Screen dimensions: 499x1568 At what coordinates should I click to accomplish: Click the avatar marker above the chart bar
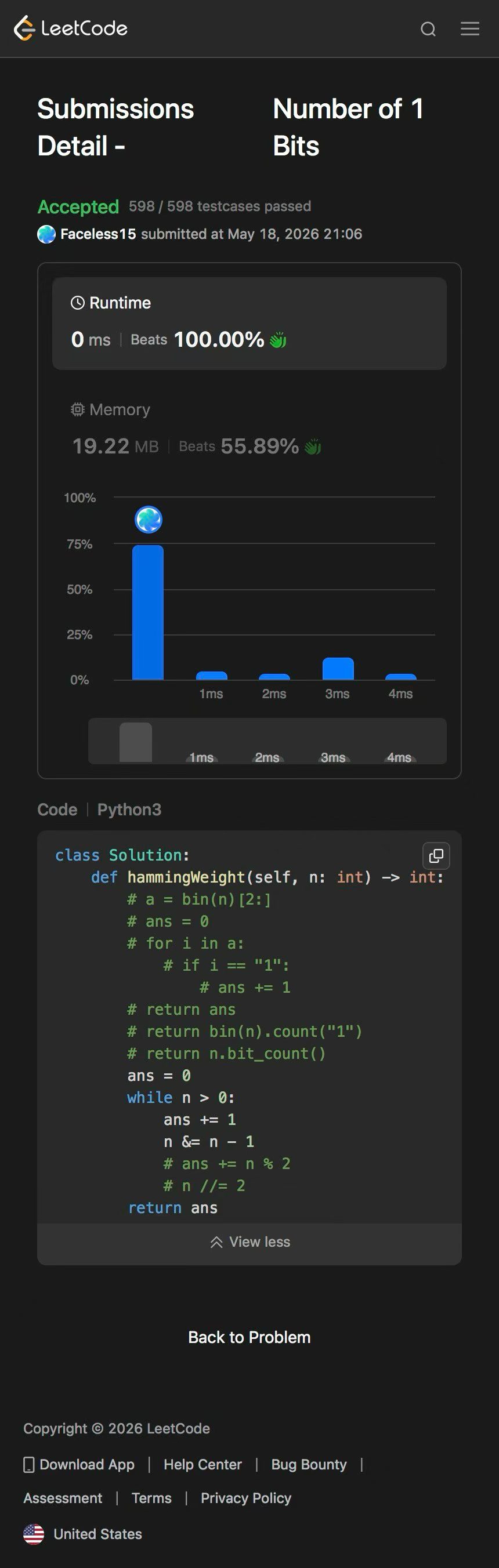coord(148,519)
